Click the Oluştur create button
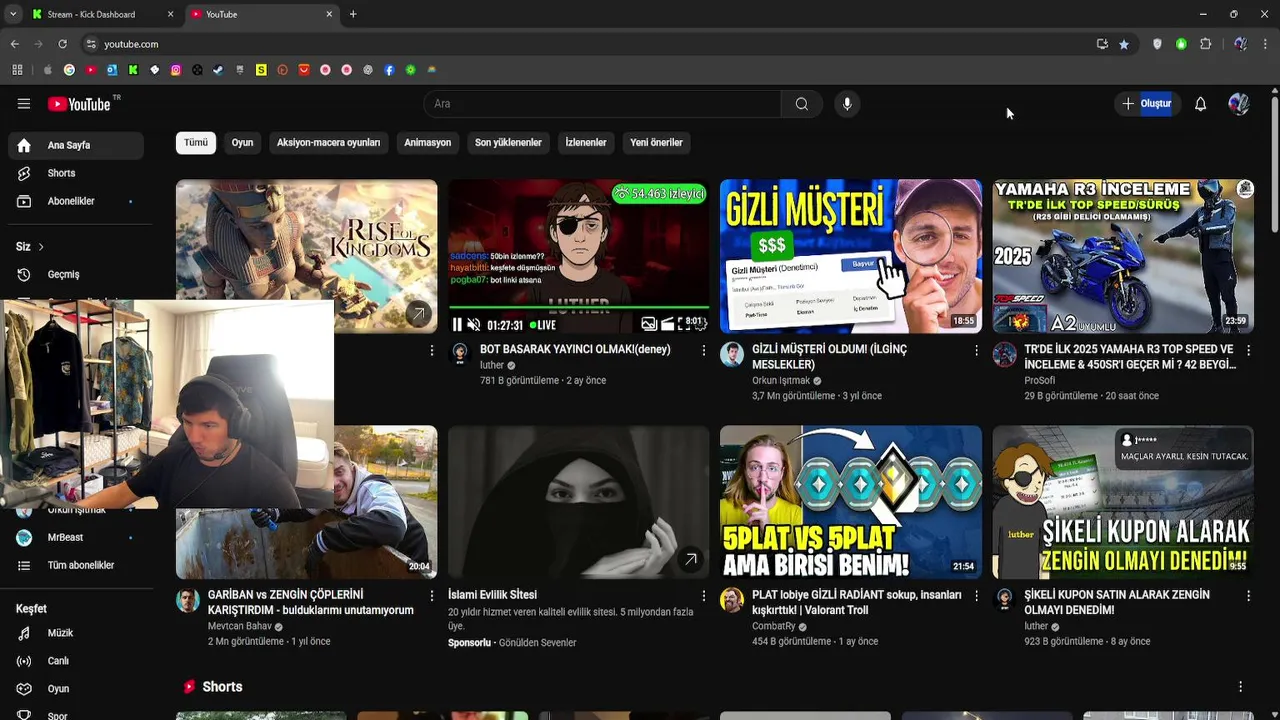 point(1146,104)
